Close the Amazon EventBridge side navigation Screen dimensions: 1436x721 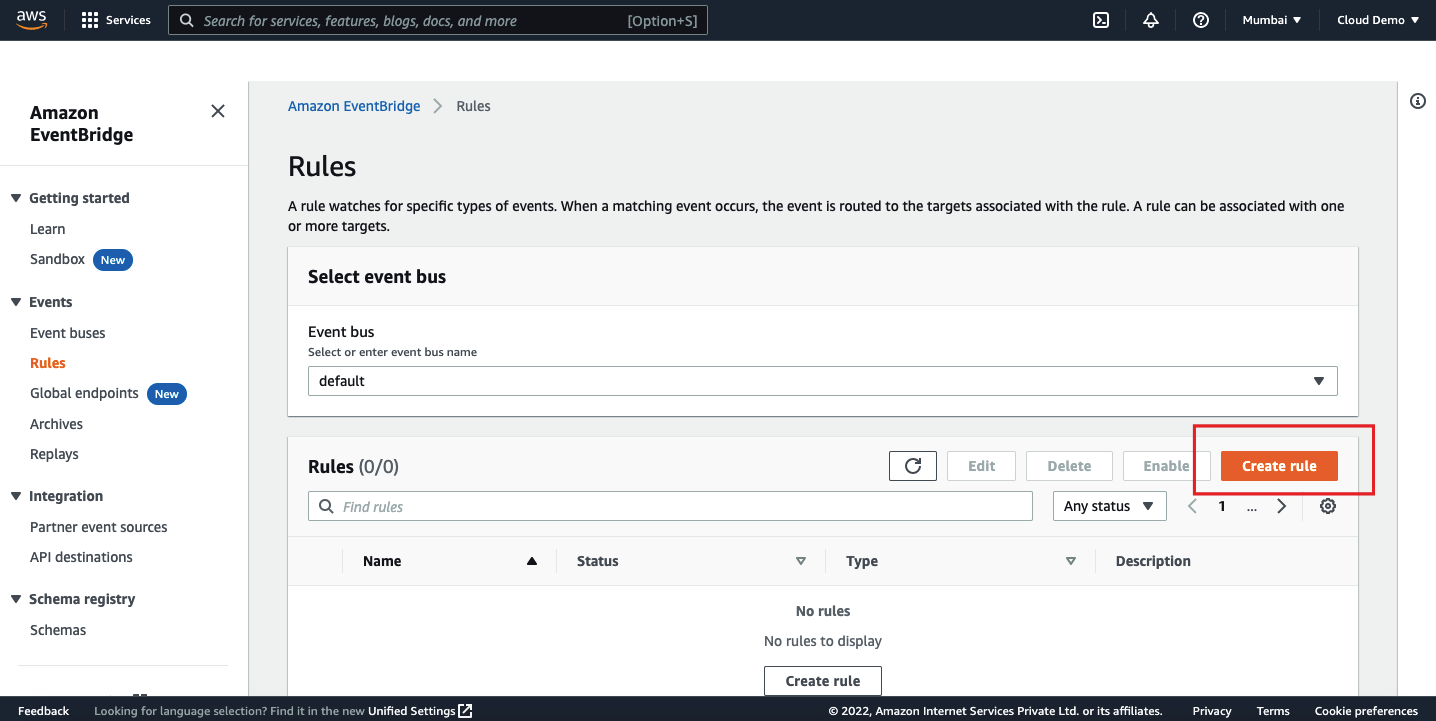[218, 111]
